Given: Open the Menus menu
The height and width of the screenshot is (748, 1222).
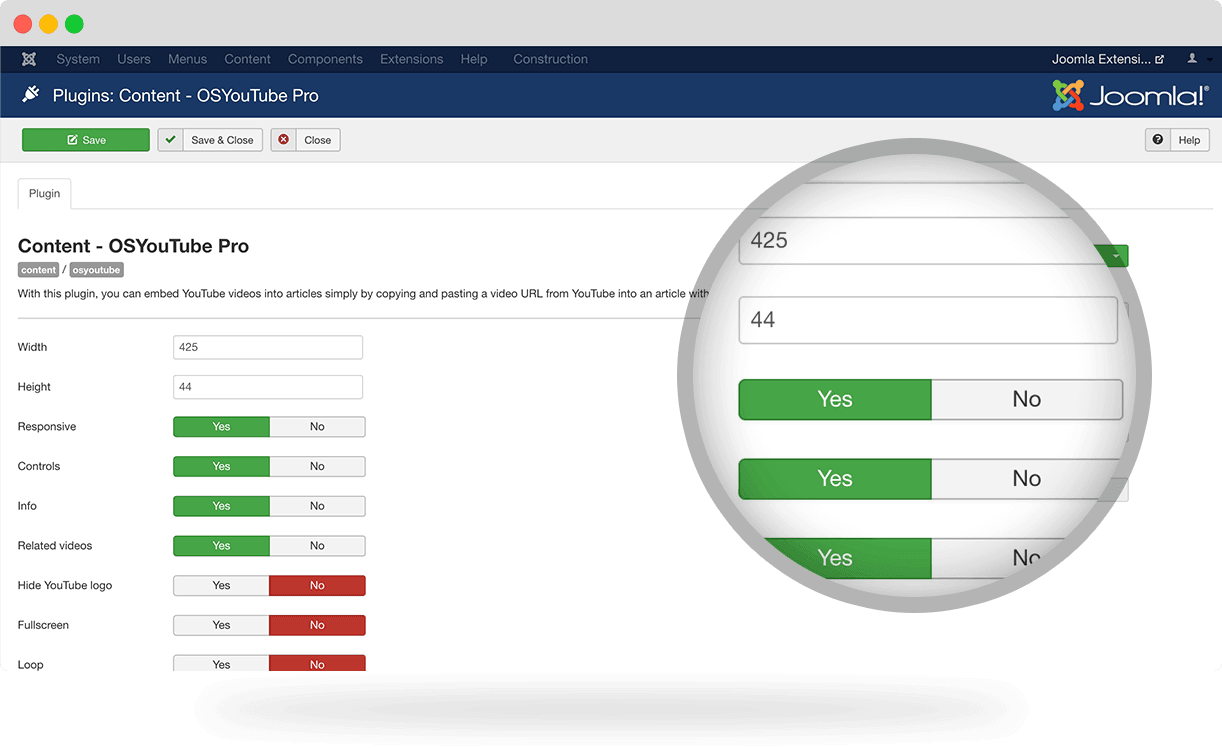Looking at the screenshot, I should [188, 59].
